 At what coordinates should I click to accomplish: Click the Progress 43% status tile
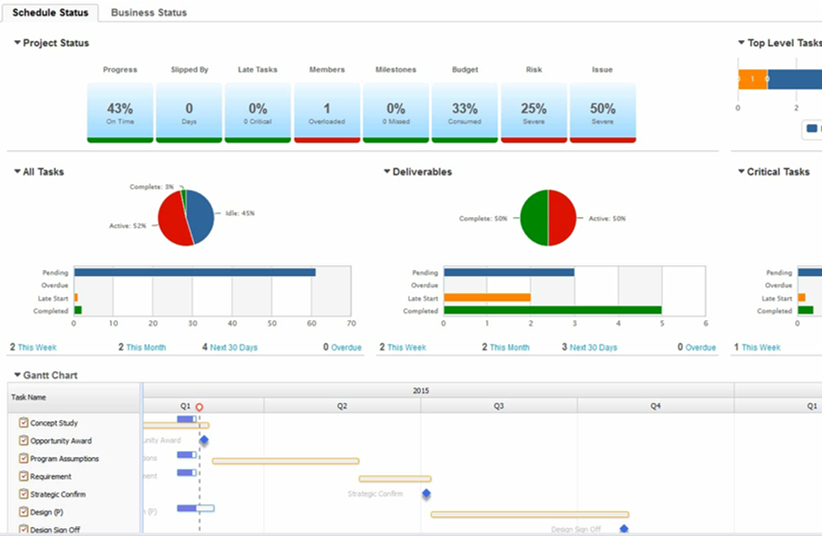120,112
